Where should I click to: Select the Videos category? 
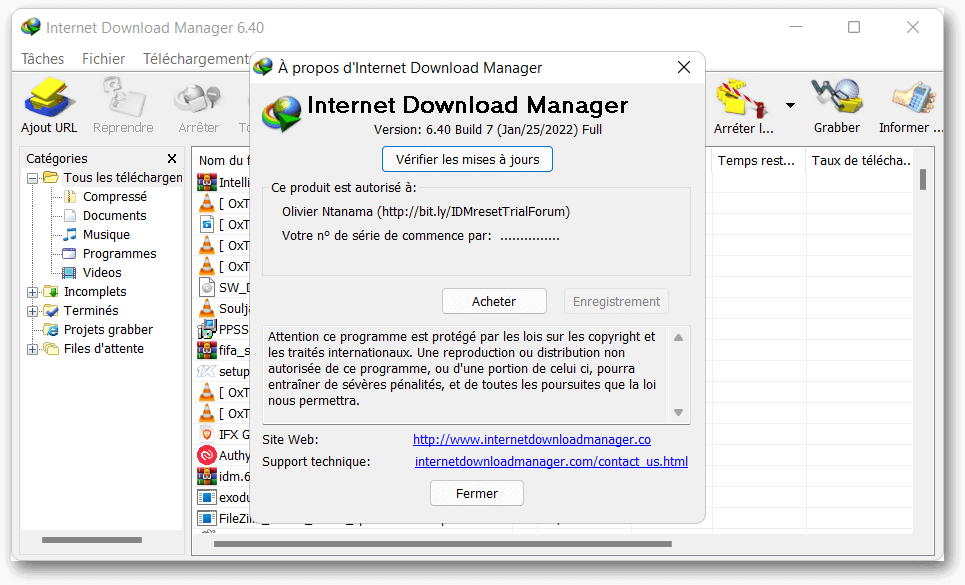pyautogui.click(x=102, y=273)
